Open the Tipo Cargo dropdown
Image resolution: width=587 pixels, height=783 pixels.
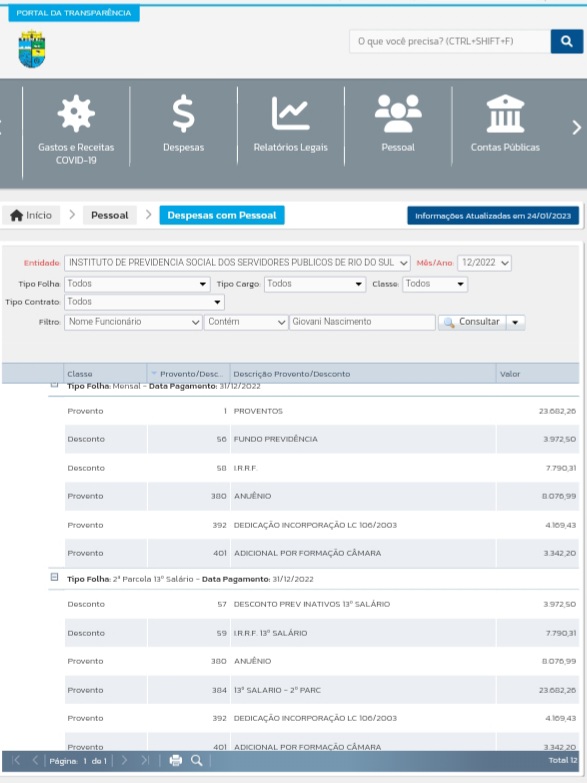(315, 284)
